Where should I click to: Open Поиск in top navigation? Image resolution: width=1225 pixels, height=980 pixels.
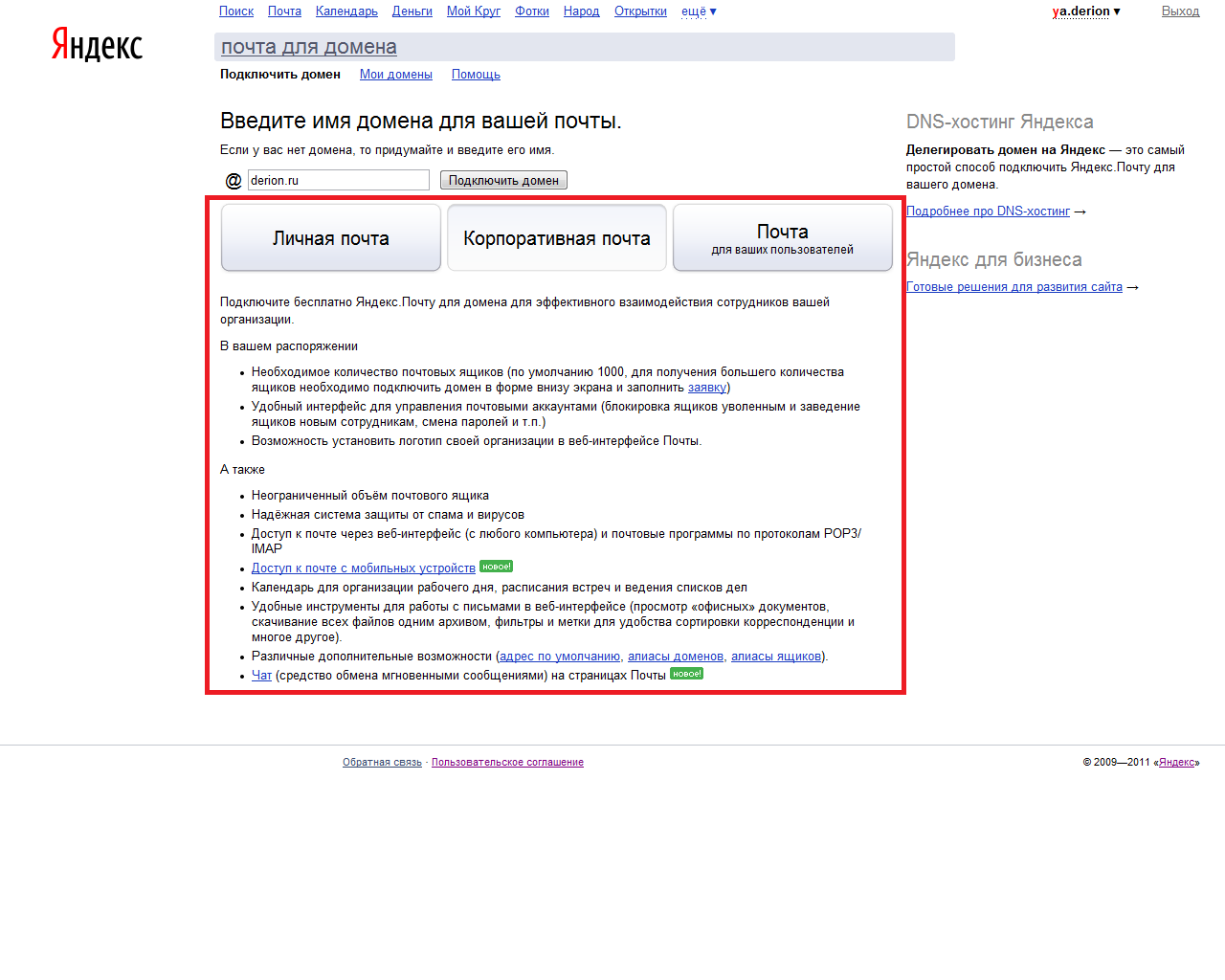[236, 11]
